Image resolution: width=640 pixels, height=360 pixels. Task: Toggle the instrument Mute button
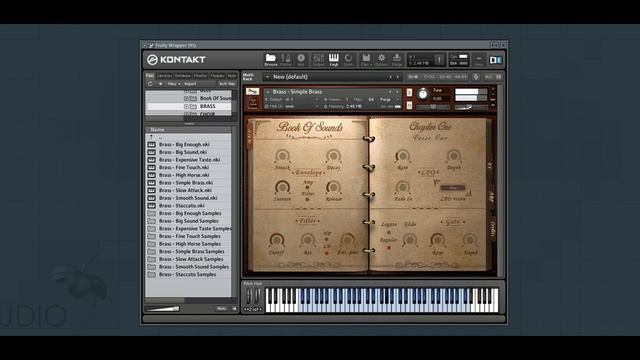(x=409, y=106)
